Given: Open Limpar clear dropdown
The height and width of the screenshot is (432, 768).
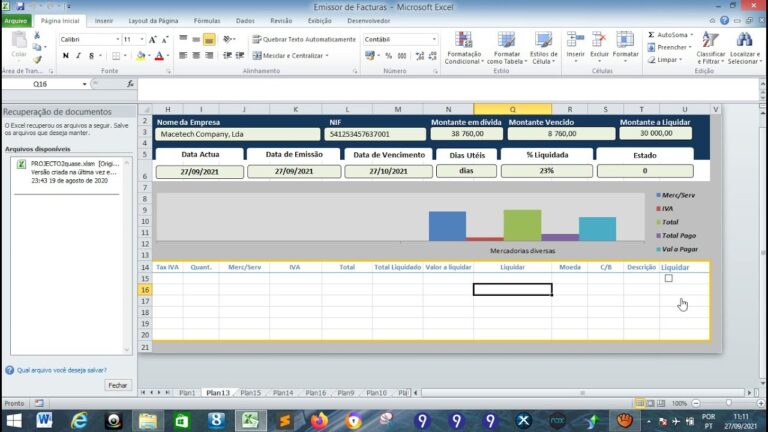Looking at the screenshot, I should pyautogui.click(x=665, y=60).
